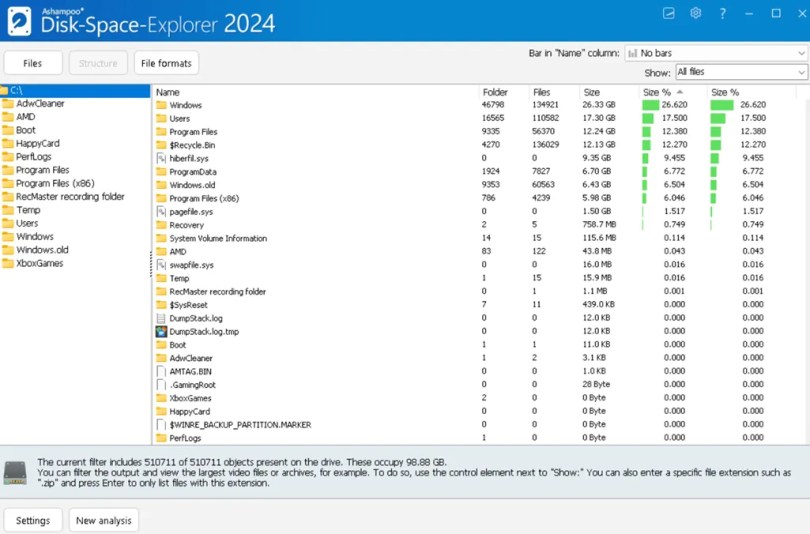810x534 pixels.
Task: Select RecMaster recording folder in the tree
Action: tap(70, 196)
